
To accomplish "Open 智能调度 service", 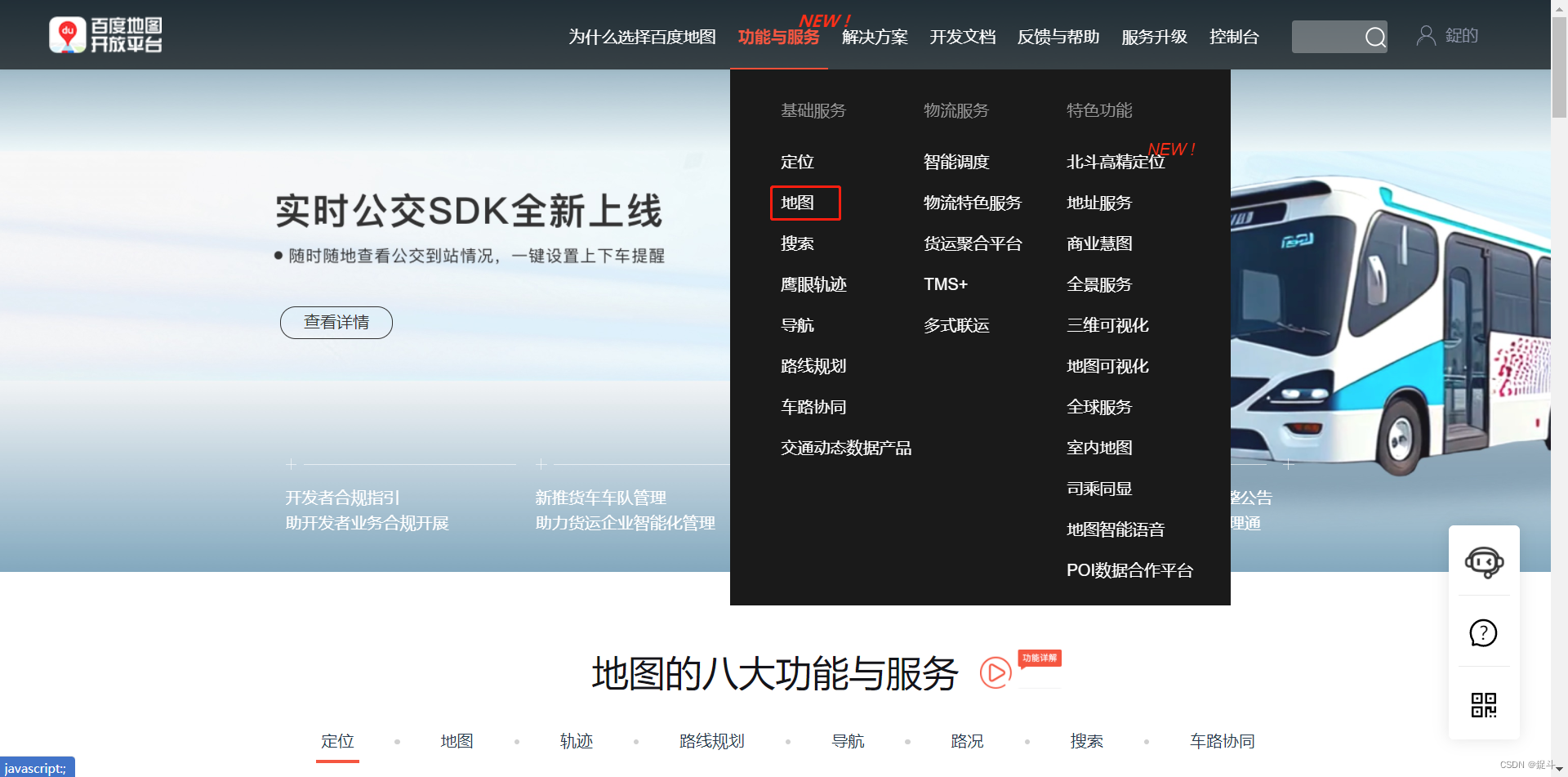I will (956, 162).
